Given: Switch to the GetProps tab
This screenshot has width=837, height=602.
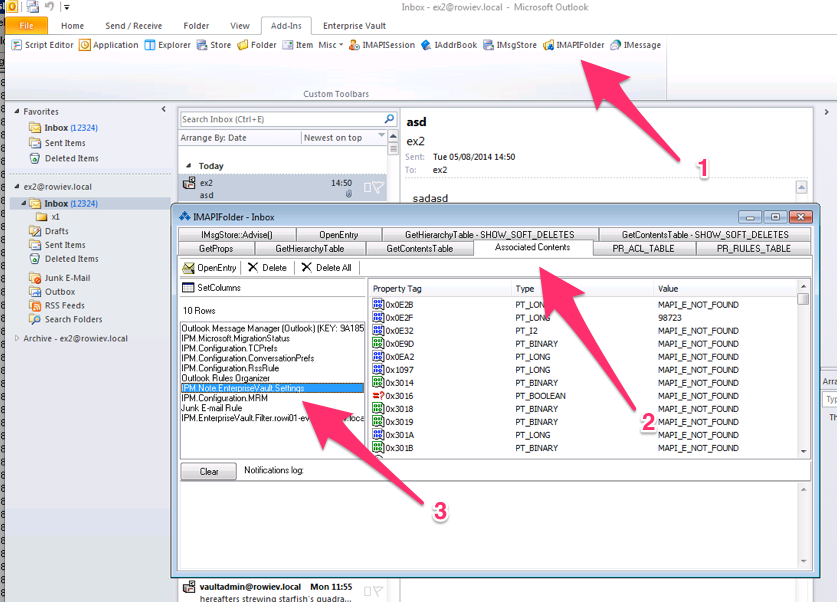Looking at the screenshot, I should (x=216, y=249).
